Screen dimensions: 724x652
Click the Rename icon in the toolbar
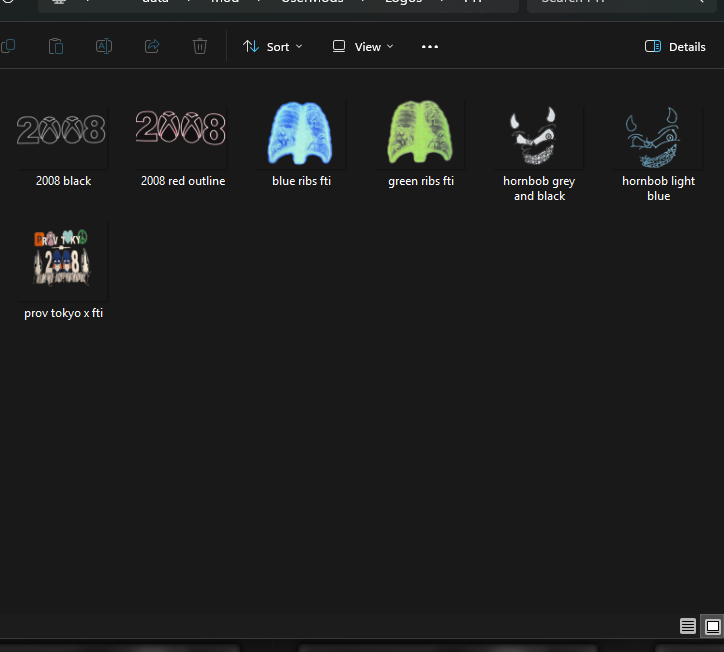coord(104,46)
